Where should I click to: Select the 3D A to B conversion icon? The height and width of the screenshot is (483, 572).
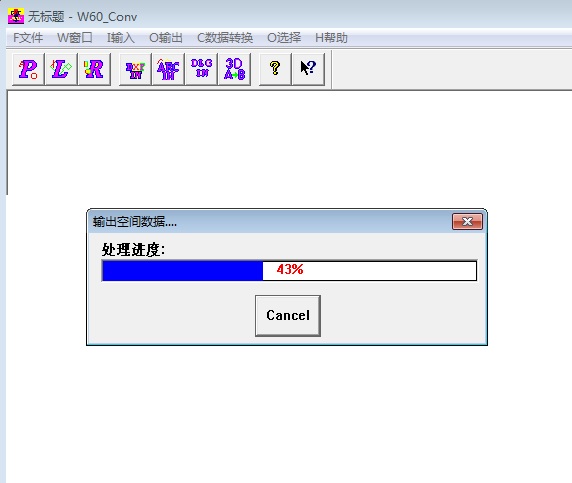tap(235, 69)
